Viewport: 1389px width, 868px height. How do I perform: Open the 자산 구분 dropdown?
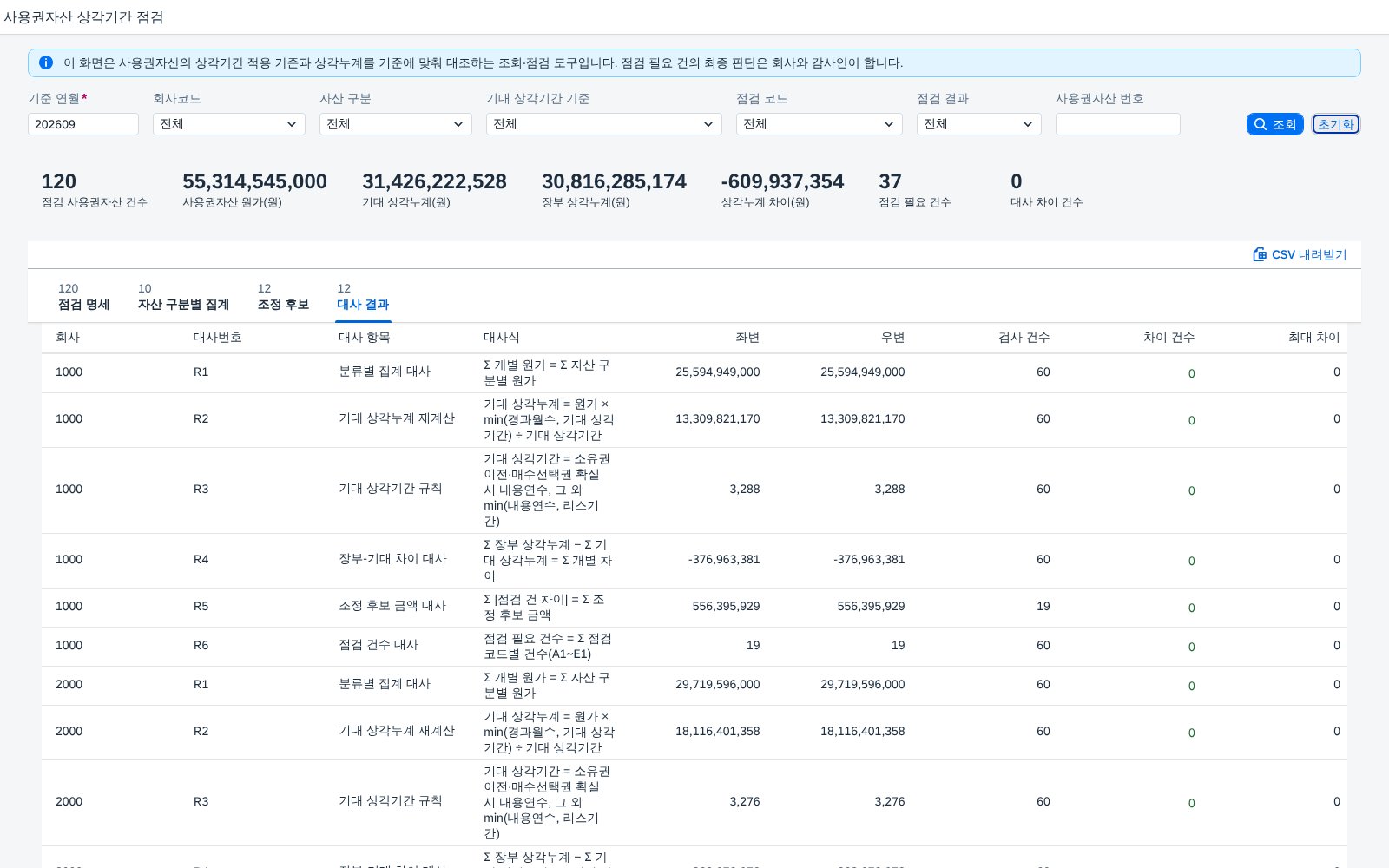pyautogui.click(x=396, y=124)
